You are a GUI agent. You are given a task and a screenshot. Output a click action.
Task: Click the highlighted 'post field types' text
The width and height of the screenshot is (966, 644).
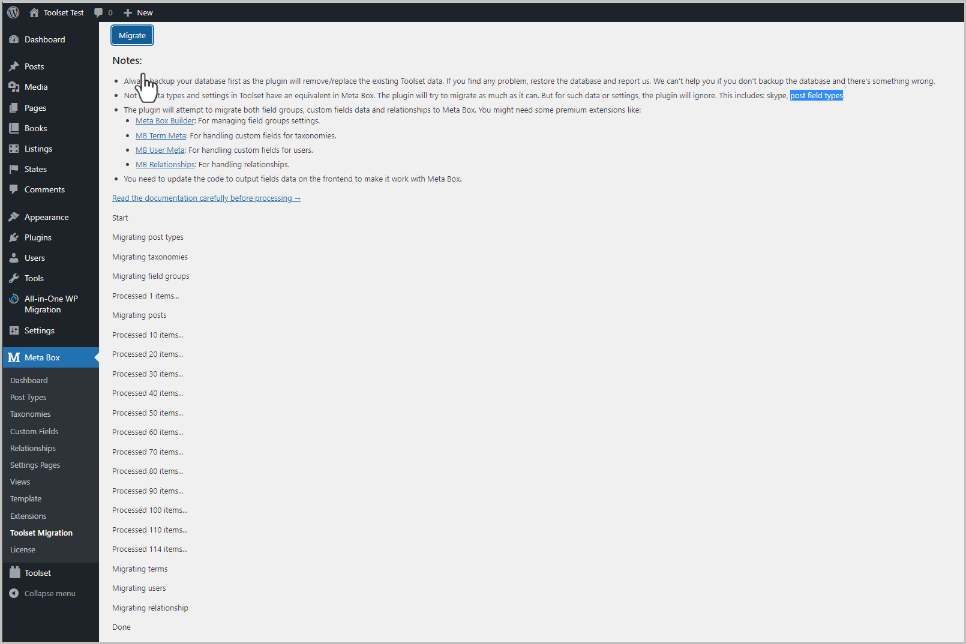pos(816,96)
